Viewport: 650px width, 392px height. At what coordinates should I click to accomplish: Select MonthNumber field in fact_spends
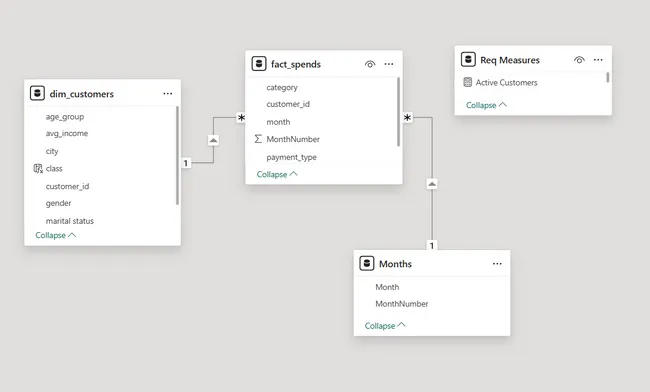point(293,139)
